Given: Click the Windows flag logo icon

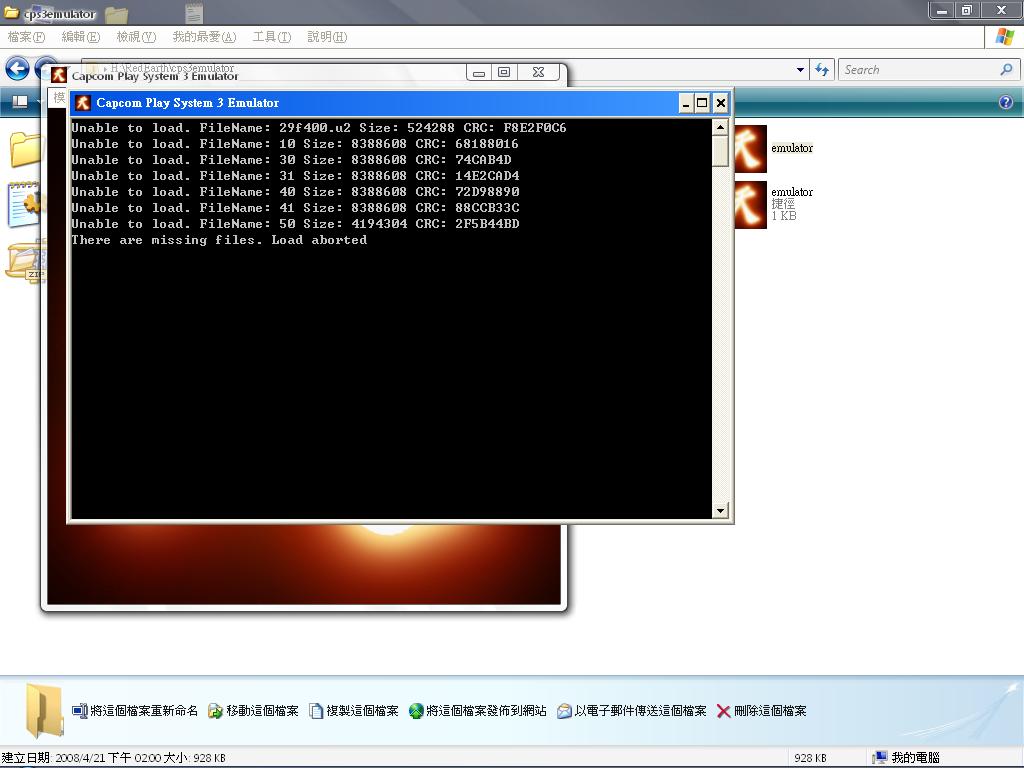Looking at the screenshot, I should tap(1005, 37).
